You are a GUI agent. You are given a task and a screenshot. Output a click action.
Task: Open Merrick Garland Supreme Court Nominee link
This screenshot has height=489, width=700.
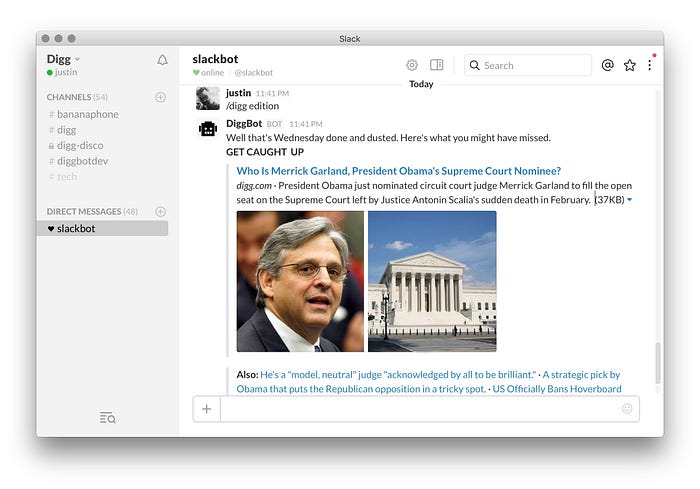point(399,171)
